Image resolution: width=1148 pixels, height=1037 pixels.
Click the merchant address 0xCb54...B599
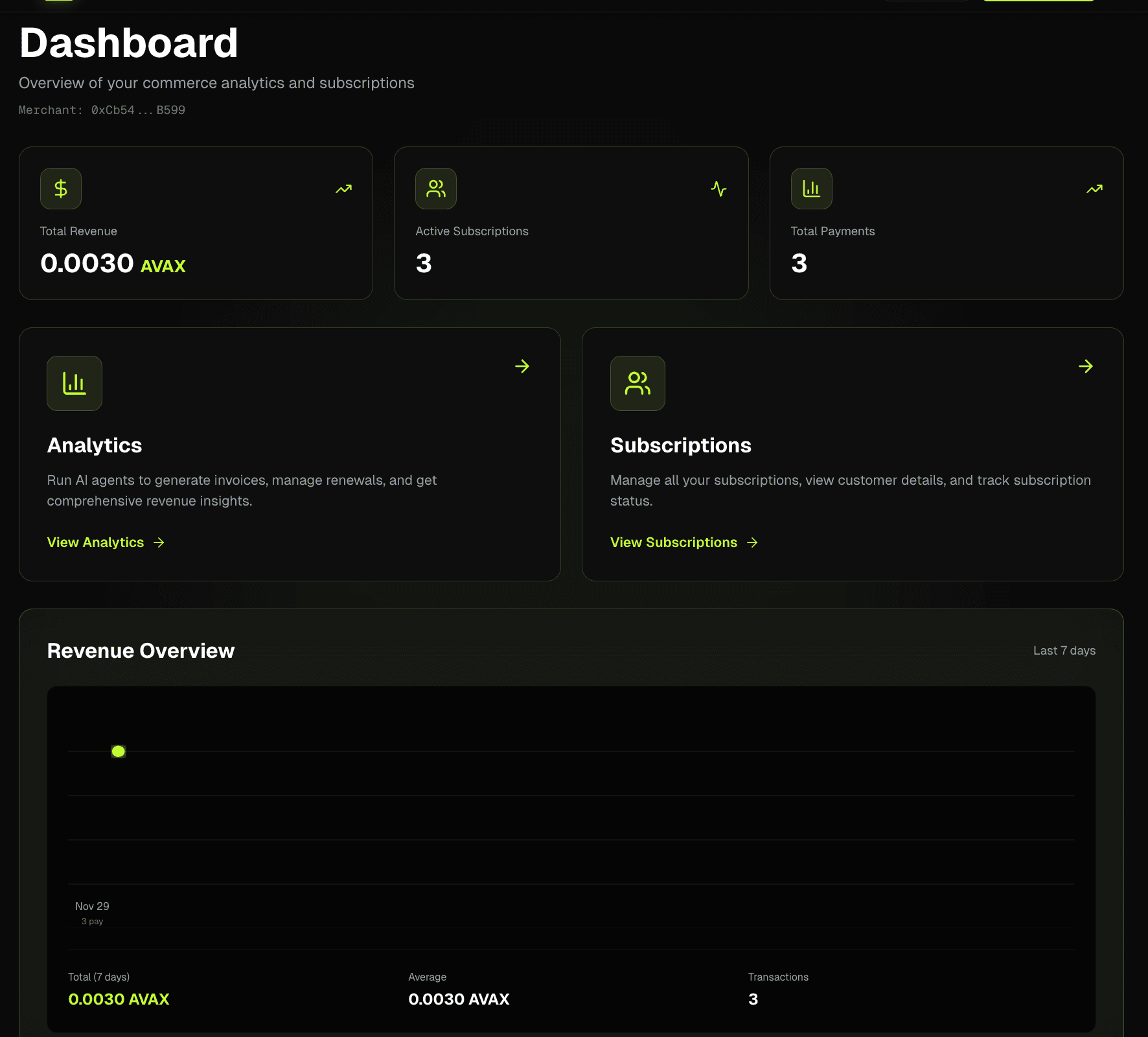click(138, 110)
